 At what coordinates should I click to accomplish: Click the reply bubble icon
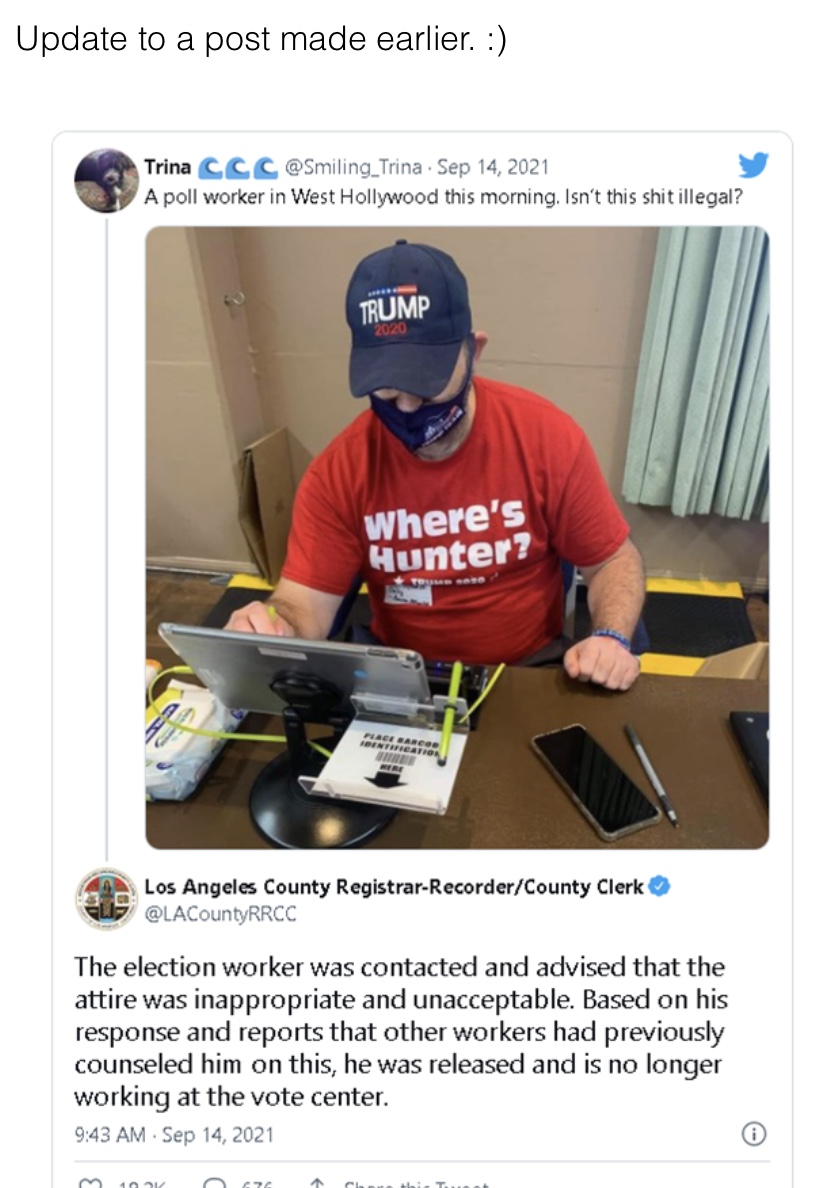pyautogui.click(x=216, y=1183)
